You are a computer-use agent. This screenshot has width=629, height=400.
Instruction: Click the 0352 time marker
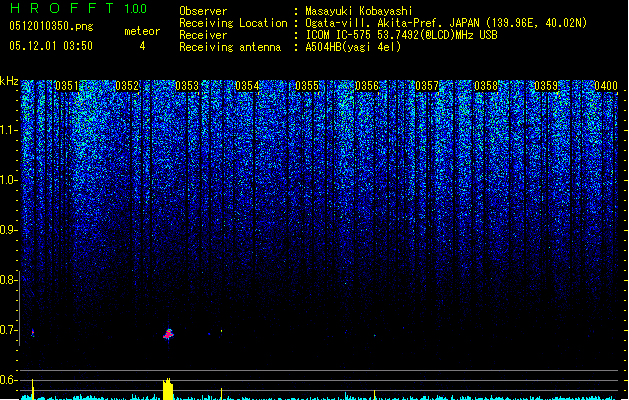(127, 86)
